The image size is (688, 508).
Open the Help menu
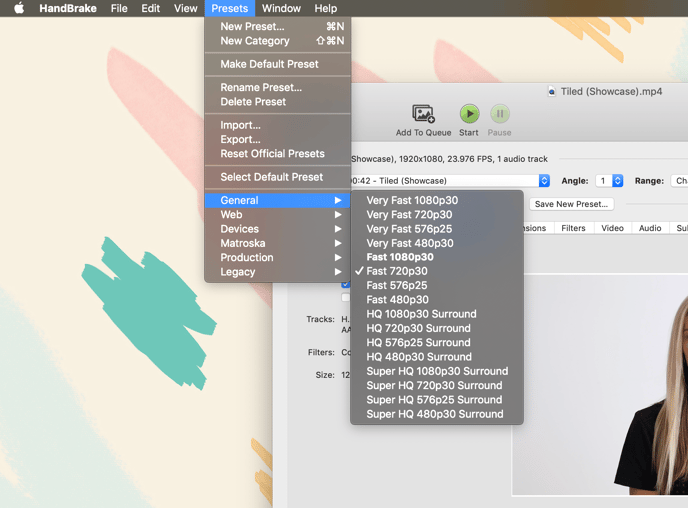coord(326,8)
